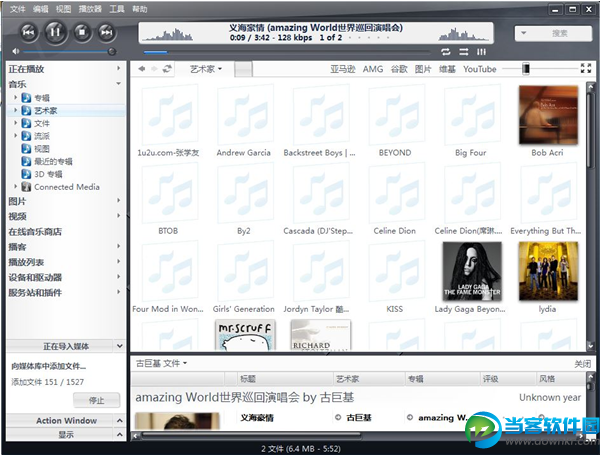Screen dimensions: 601x455
Task: Expand the 图片 section
Action: pyautogui.click(x=118, y=200)
